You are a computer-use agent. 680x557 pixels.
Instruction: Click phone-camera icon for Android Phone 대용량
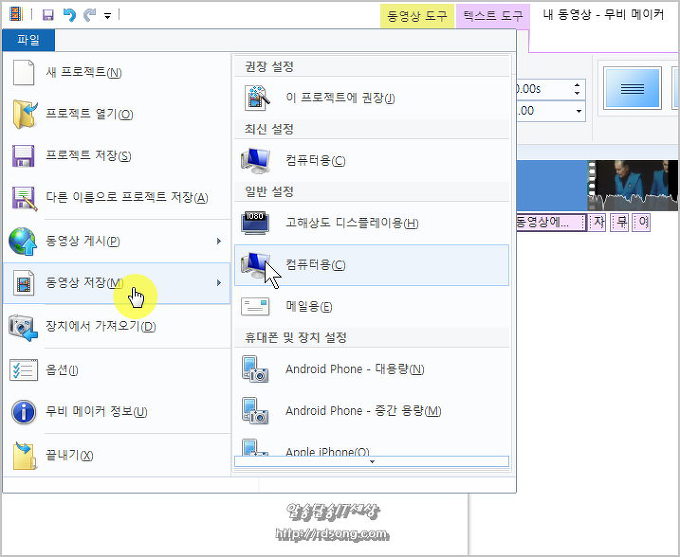tap(255, 369)
